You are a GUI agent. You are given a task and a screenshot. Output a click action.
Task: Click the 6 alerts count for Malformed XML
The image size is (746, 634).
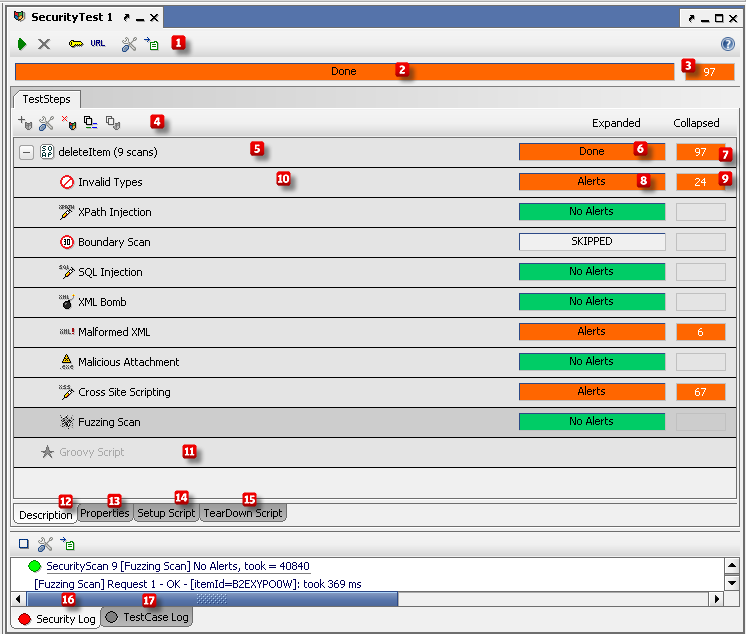[700, 332]
